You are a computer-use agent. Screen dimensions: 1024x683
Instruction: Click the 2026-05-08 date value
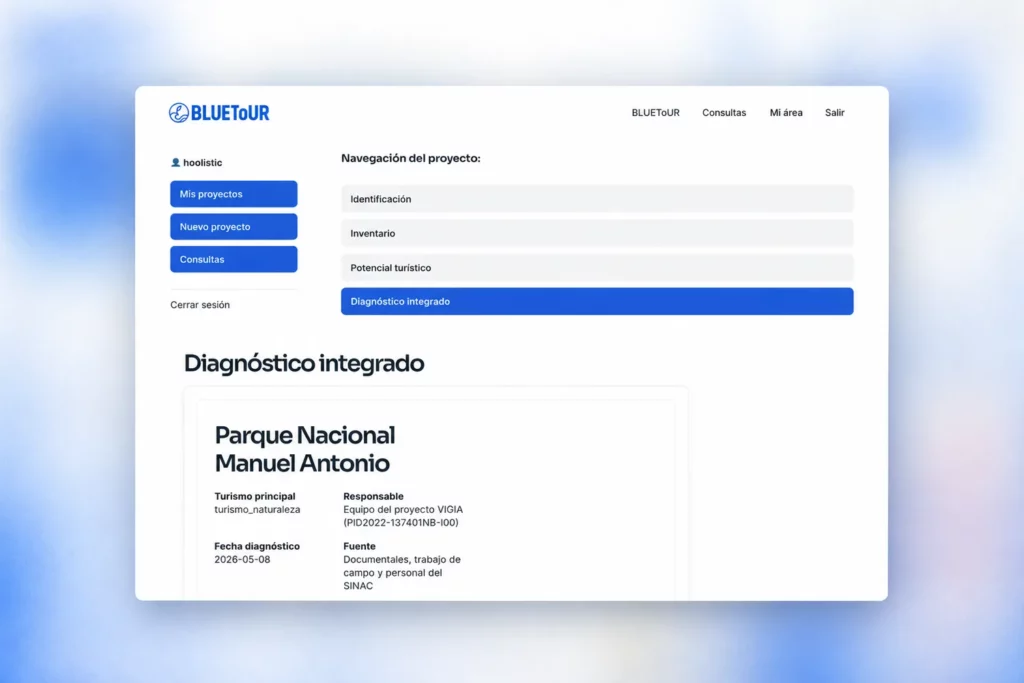tap(242, 560)
